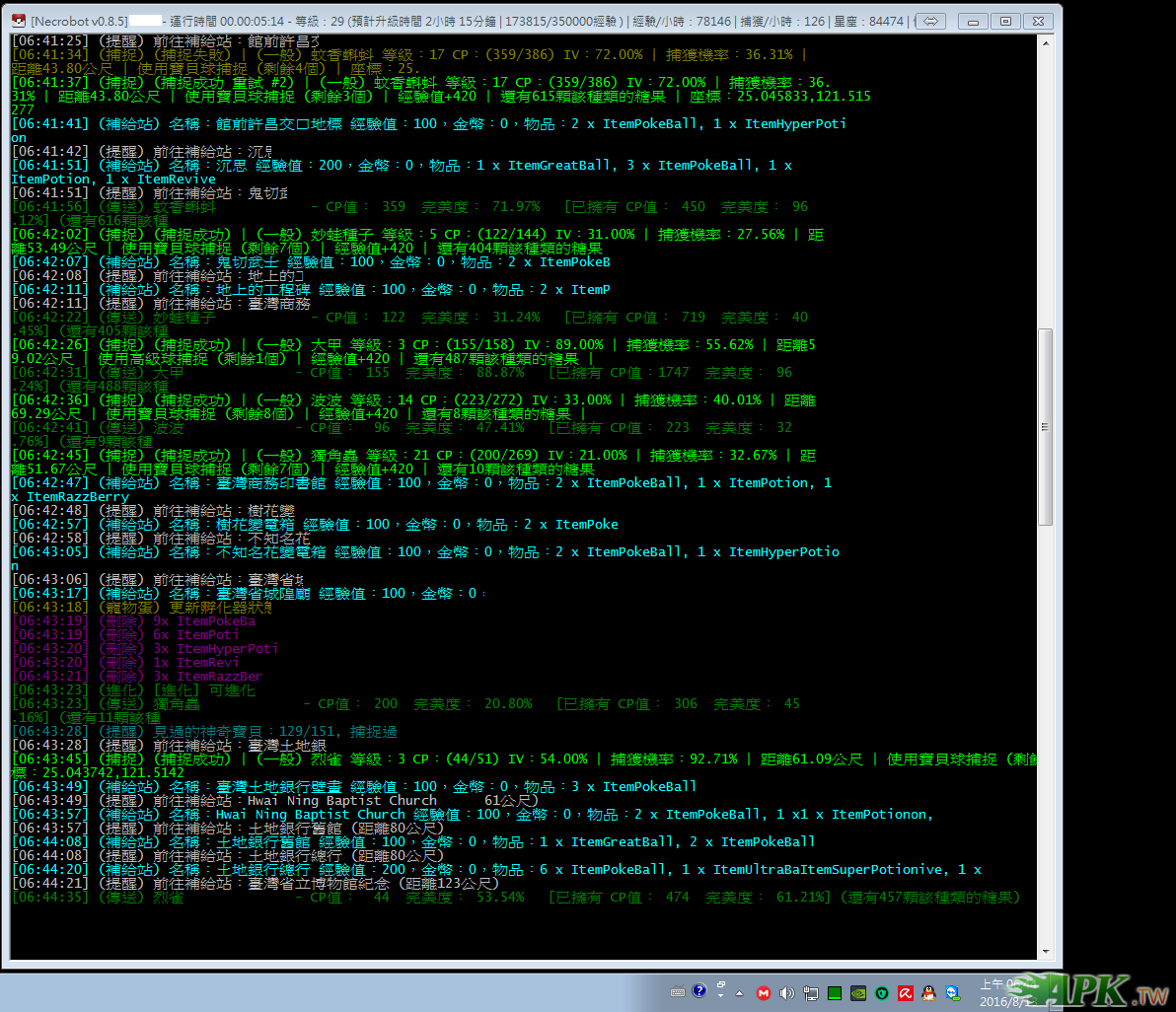Maximize the Necrobot console window
1176x1012 pixels.
pos(1005,21)
